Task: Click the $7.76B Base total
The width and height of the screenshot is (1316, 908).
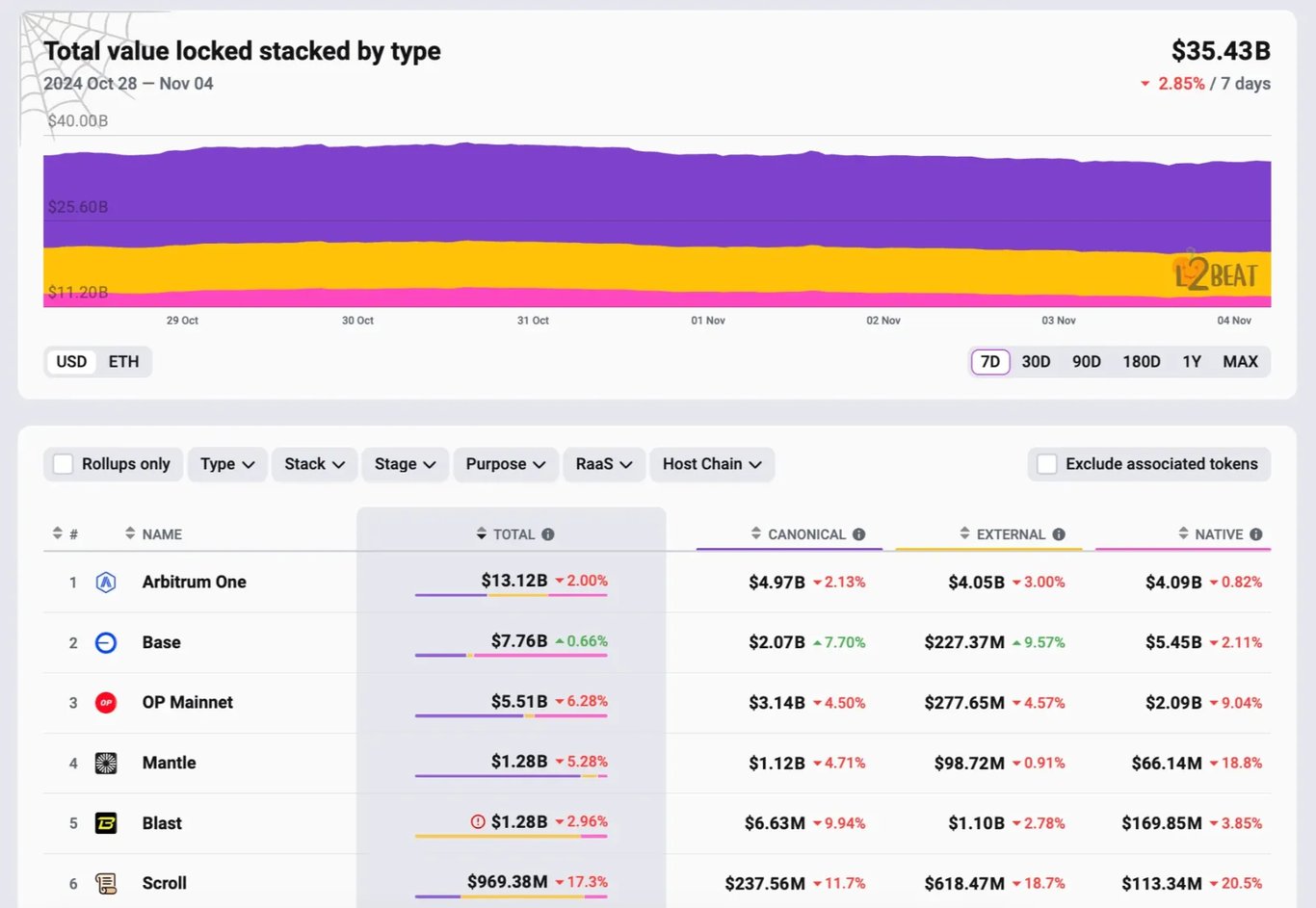Action: (x=519, y=641)
